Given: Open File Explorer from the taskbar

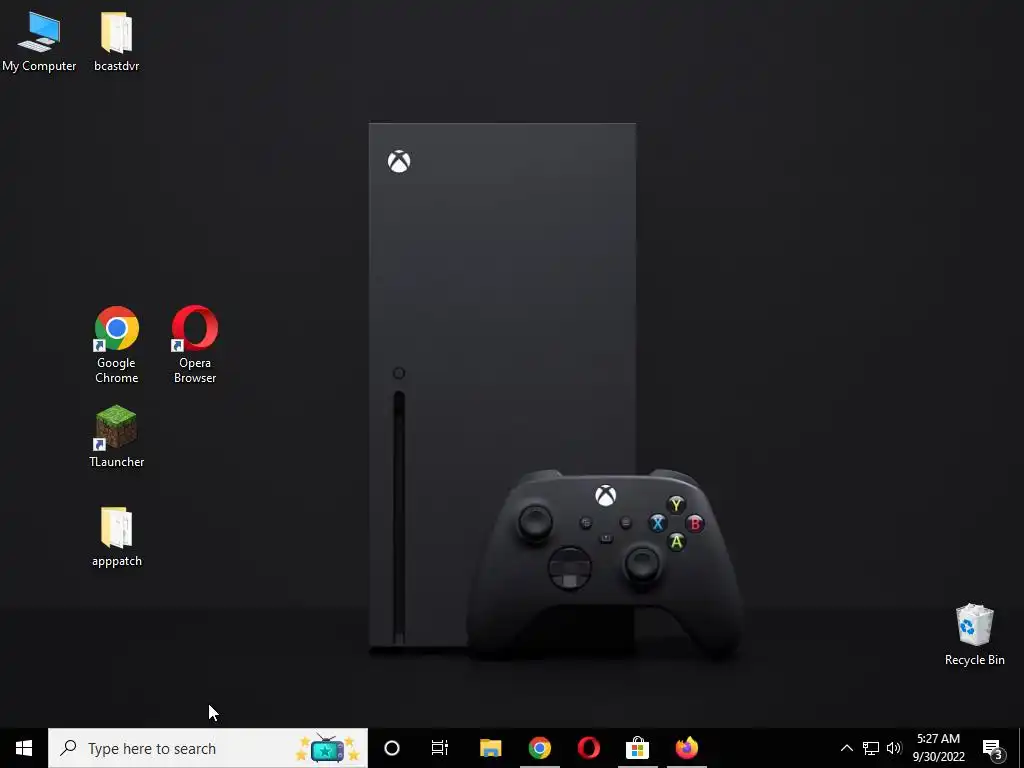Looking at the screenshot, I should (x=490, y=748).
